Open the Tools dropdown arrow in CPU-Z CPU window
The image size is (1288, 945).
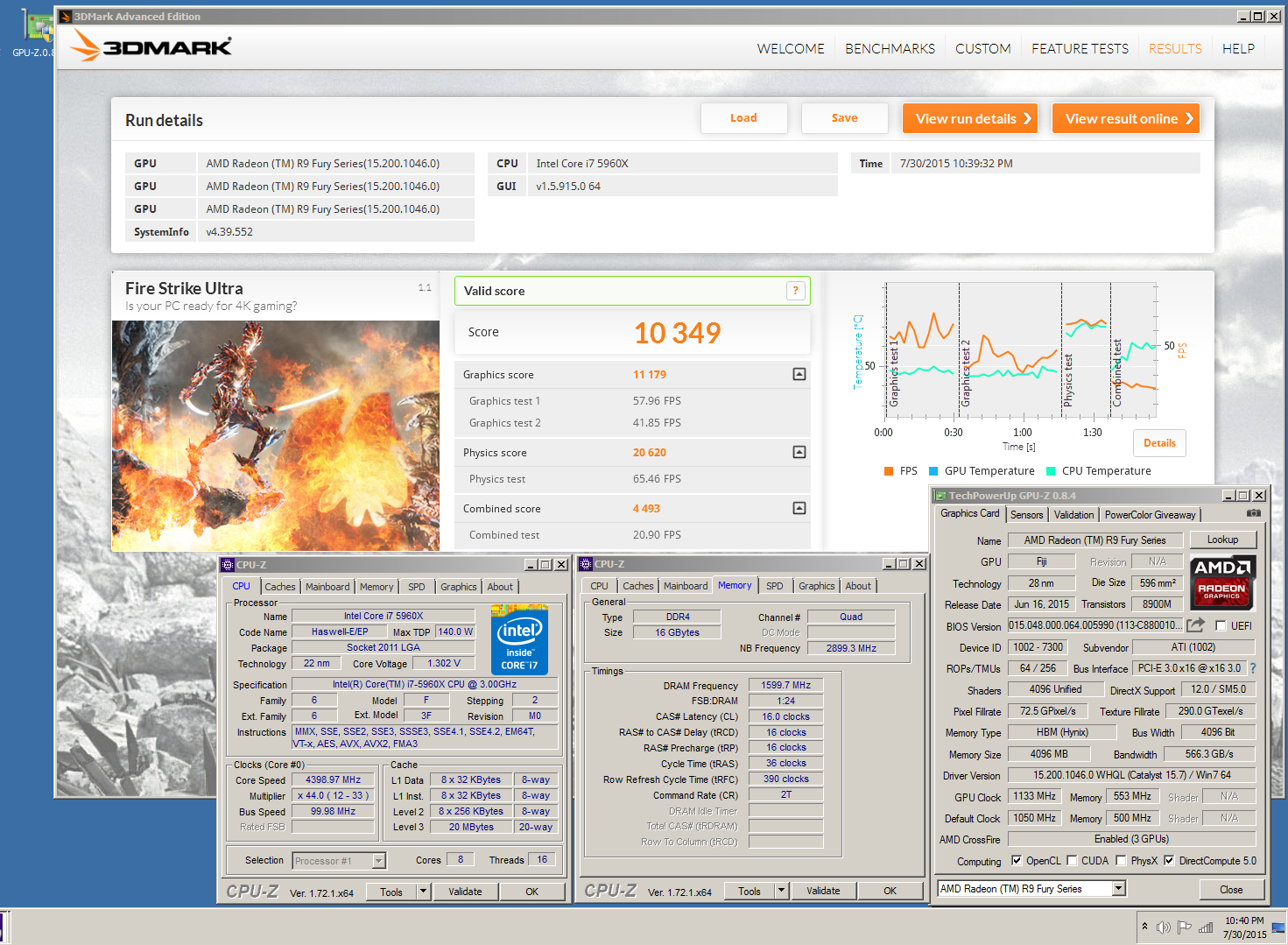pyautogui.click(x=424, y=892)
